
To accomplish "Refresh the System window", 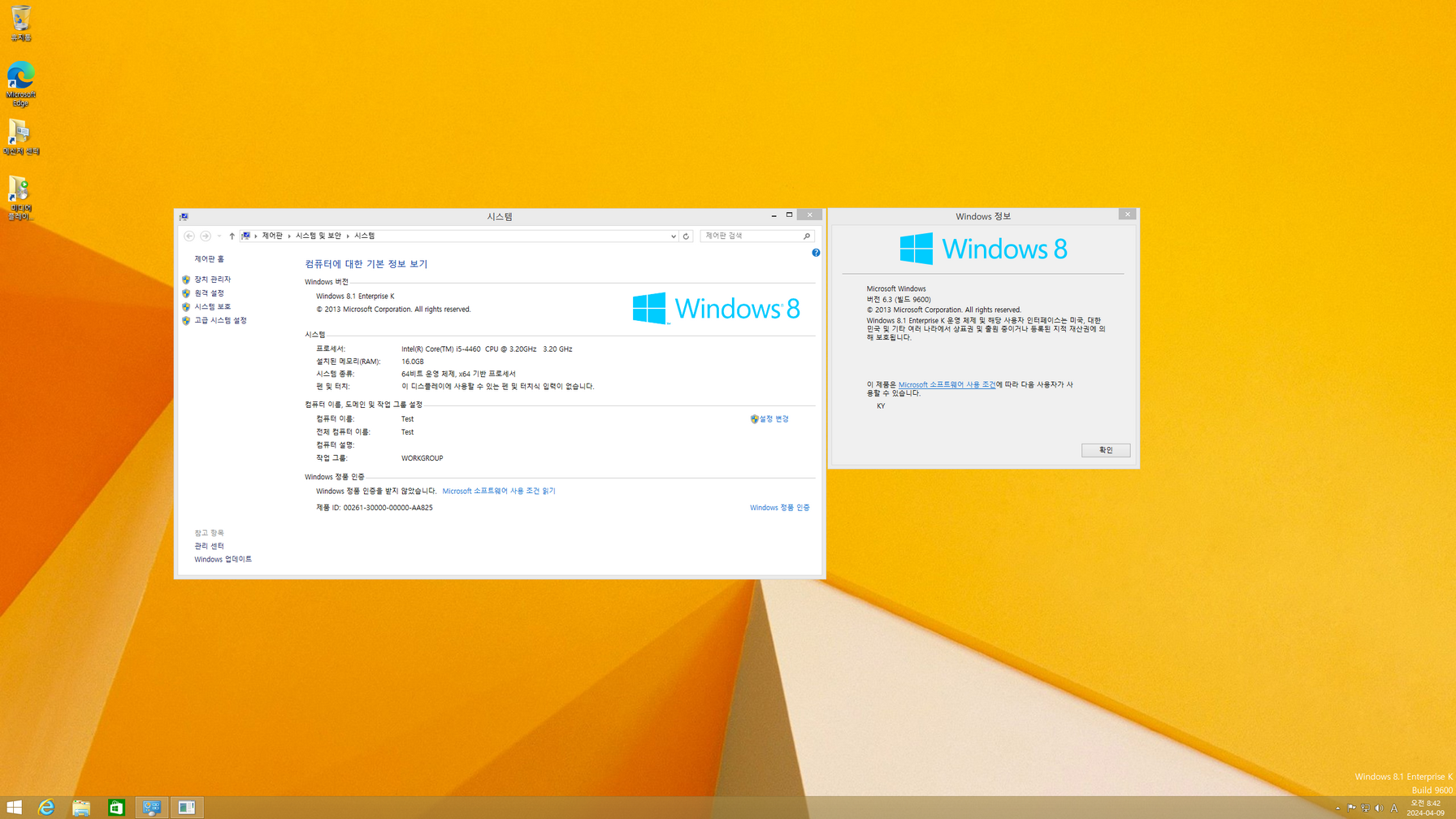I will point(686,236).
